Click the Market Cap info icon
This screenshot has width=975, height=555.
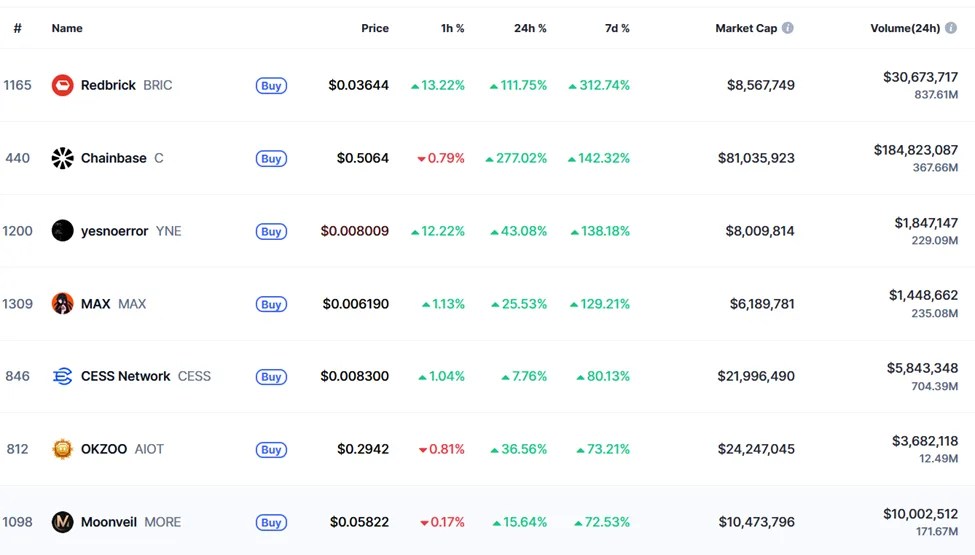click(787, 28)
